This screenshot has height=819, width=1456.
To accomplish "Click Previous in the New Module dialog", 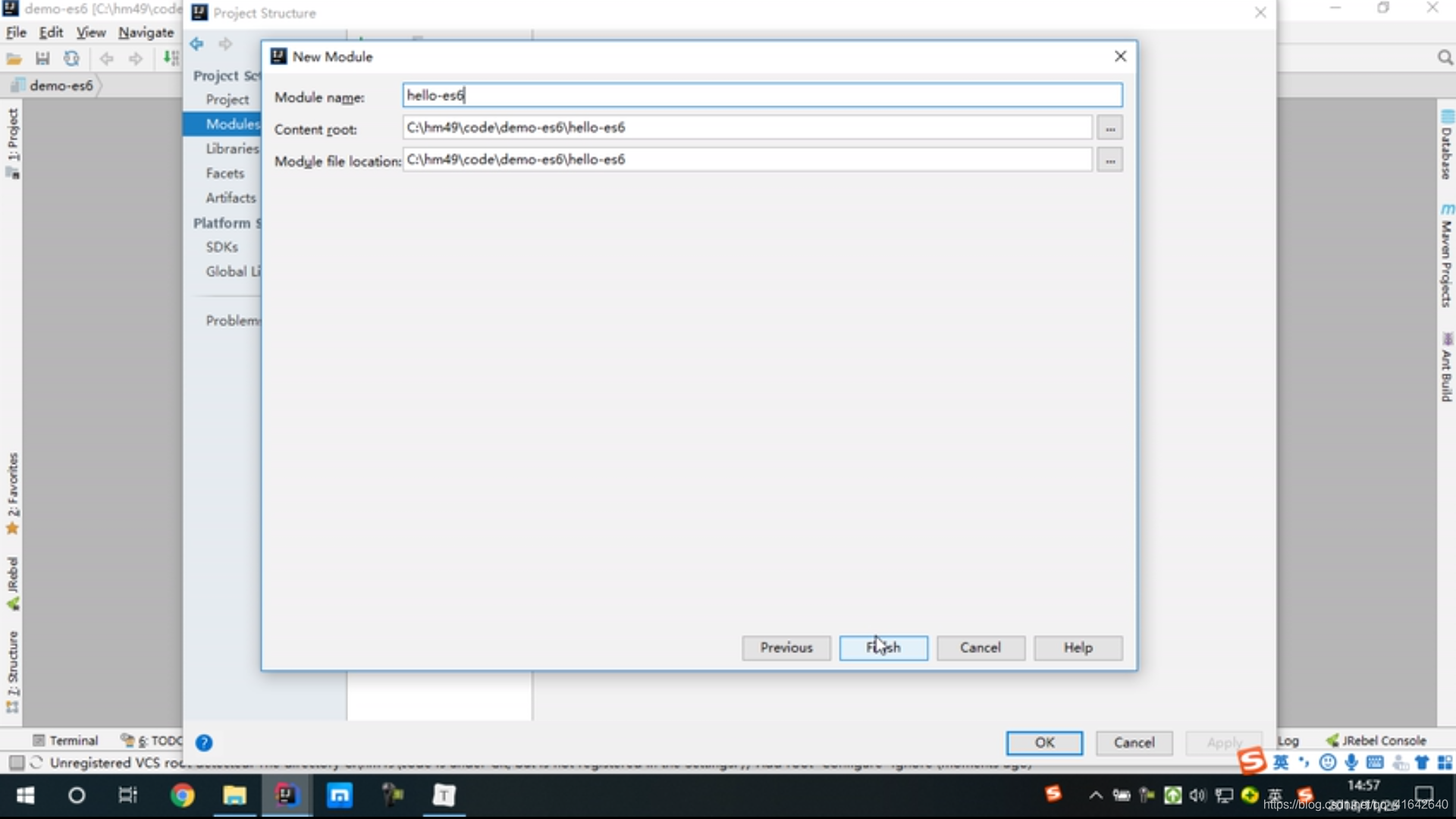I will (x=786, y=648).
